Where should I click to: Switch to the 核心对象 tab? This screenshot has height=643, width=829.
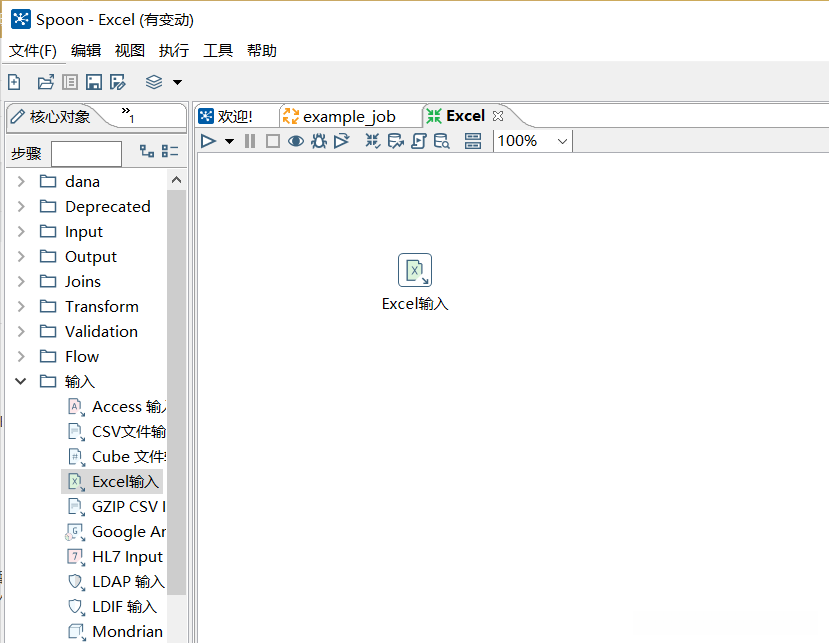coord(51,116)
